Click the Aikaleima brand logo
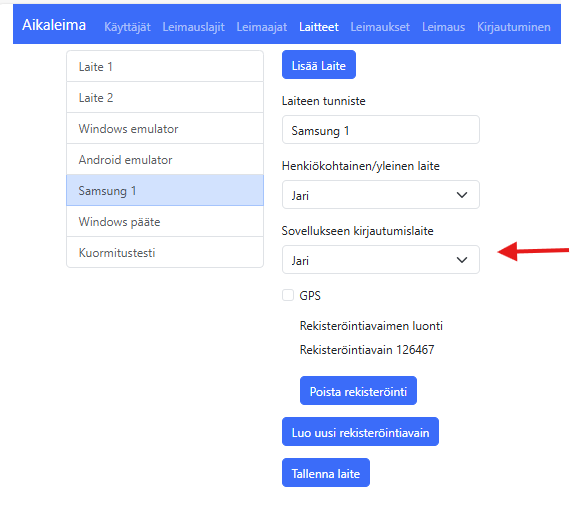Image resolution: width=570 pixels, height=520 pixels. 54,25
